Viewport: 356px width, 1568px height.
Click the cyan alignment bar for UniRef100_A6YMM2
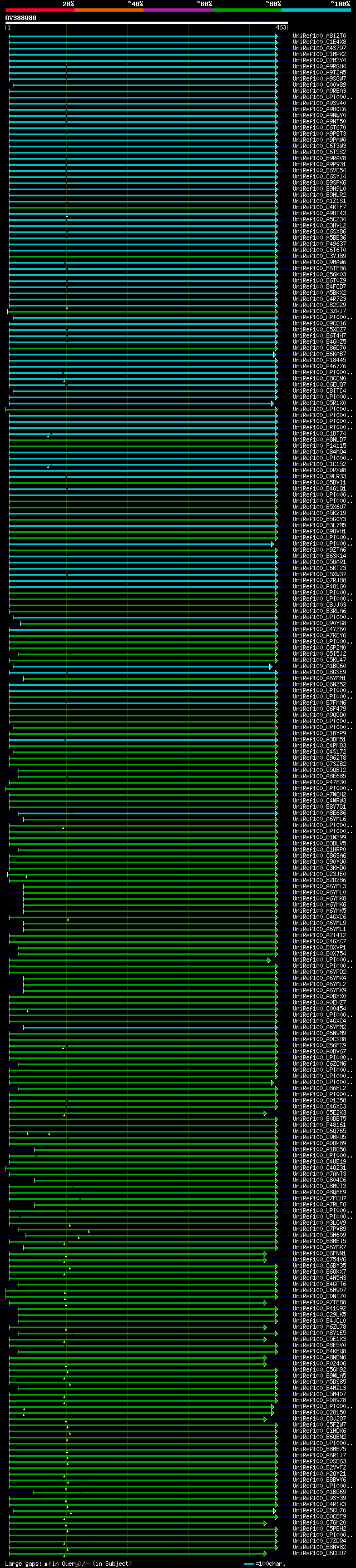(x=149, y=1027)
